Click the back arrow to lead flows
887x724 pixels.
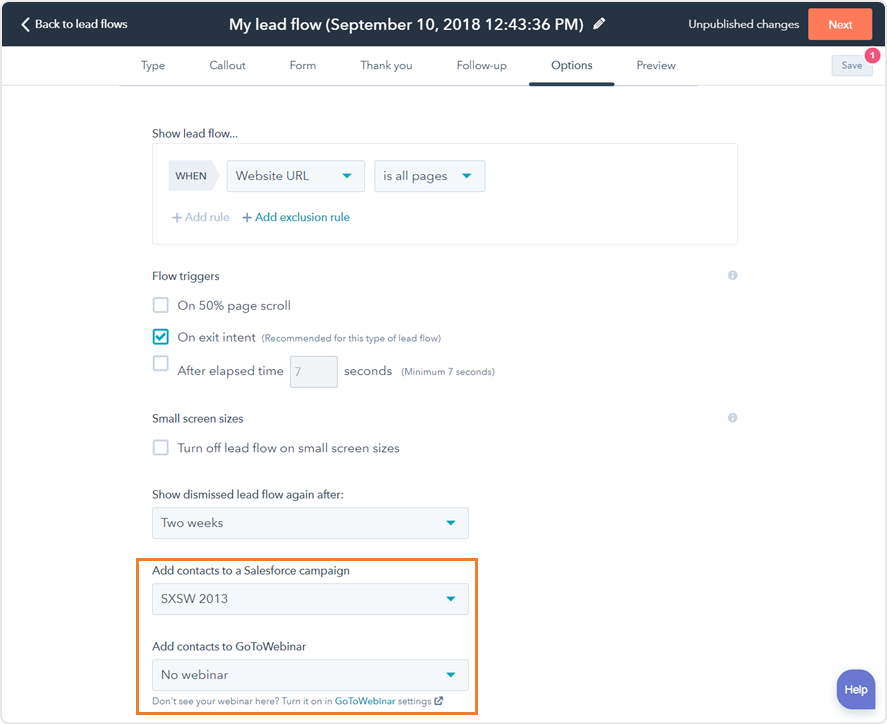[x=26, y=24]
